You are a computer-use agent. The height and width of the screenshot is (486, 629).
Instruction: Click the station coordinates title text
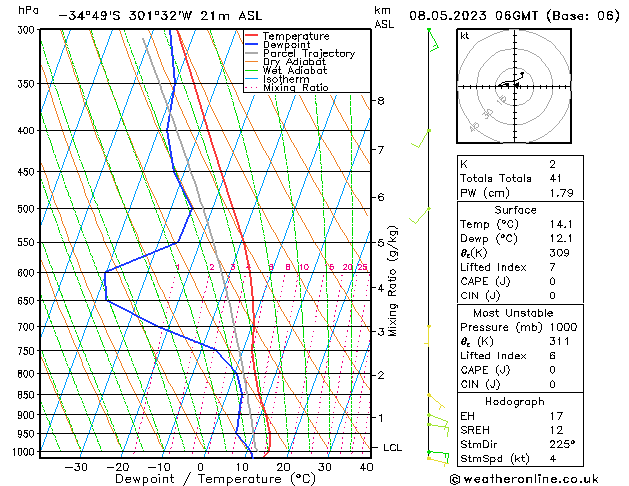160,16
